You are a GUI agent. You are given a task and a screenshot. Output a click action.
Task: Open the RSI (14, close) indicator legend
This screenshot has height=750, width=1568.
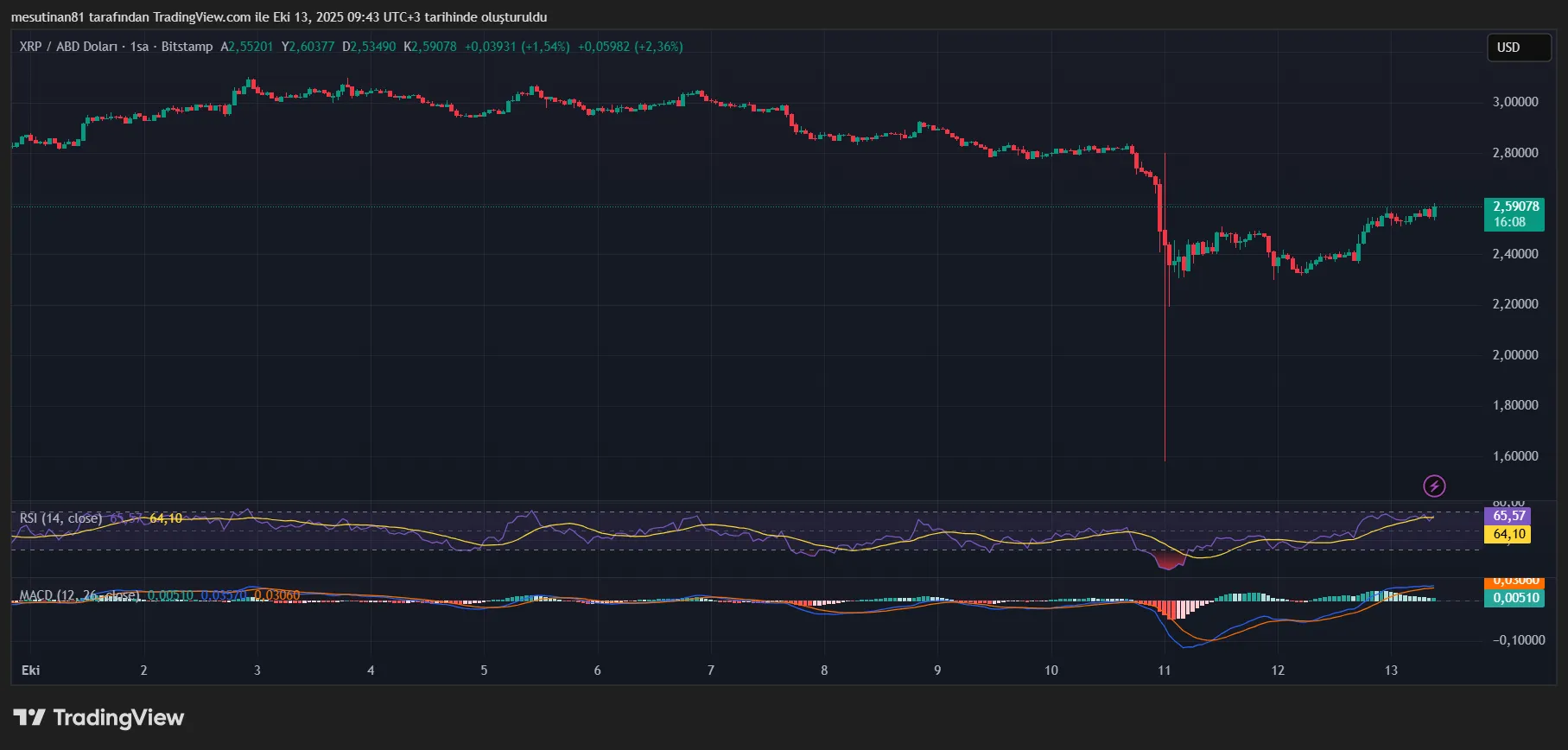click(60, 518)
